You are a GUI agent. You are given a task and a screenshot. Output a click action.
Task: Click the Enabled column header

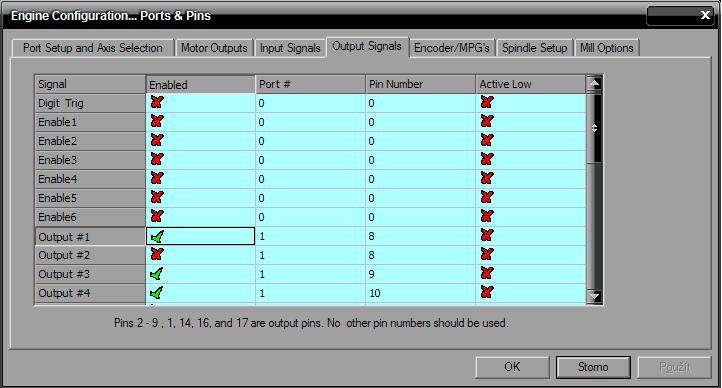click(200, 85)
